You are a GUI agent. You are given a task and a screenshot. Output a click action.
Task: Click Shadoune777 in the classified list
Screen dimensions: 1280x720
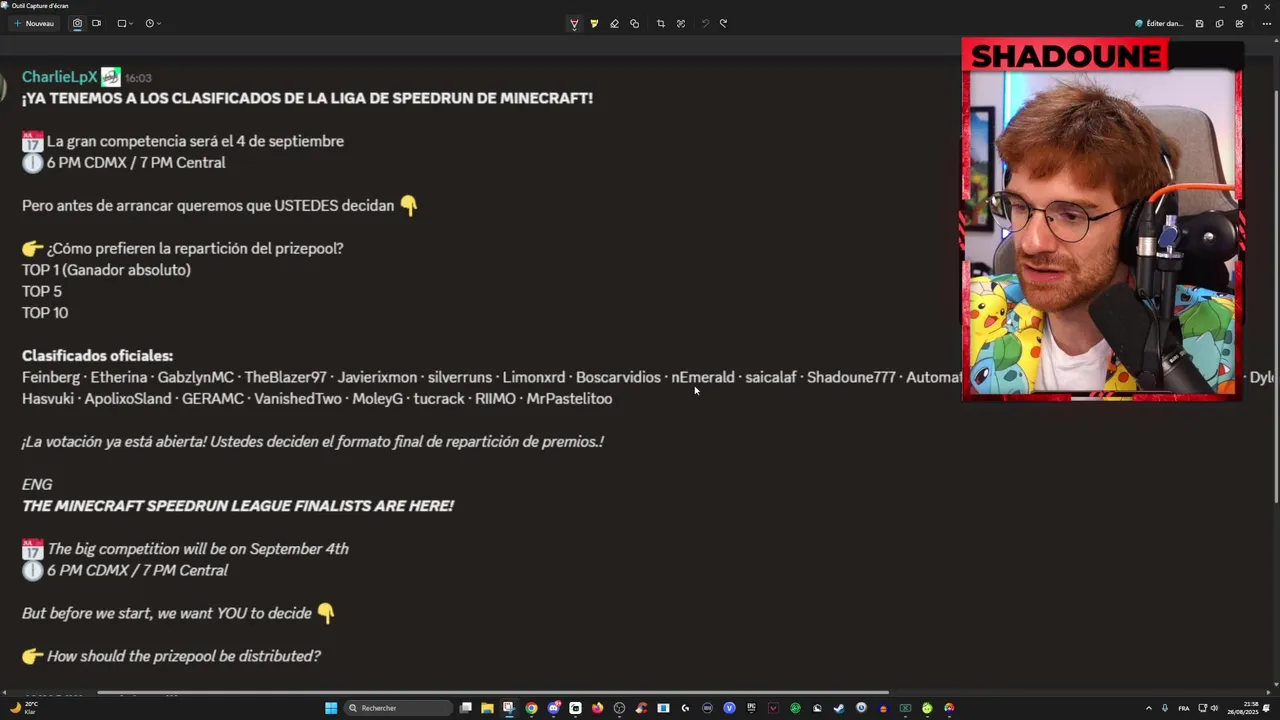click(x=851, y=377)
